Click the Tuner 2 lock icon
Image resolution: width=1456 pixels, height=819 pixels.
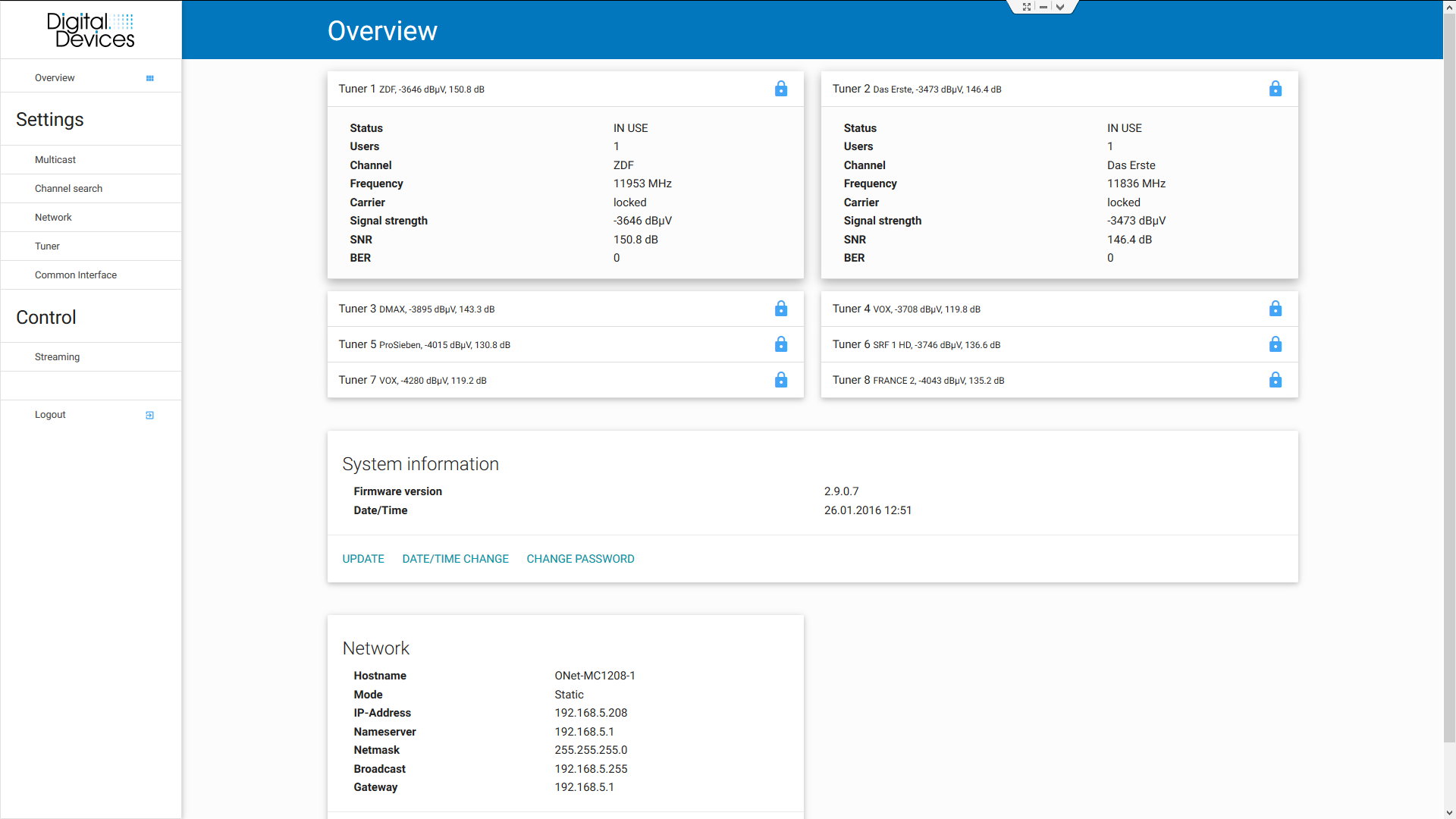pyautogui.click(x=1275, y=89)
